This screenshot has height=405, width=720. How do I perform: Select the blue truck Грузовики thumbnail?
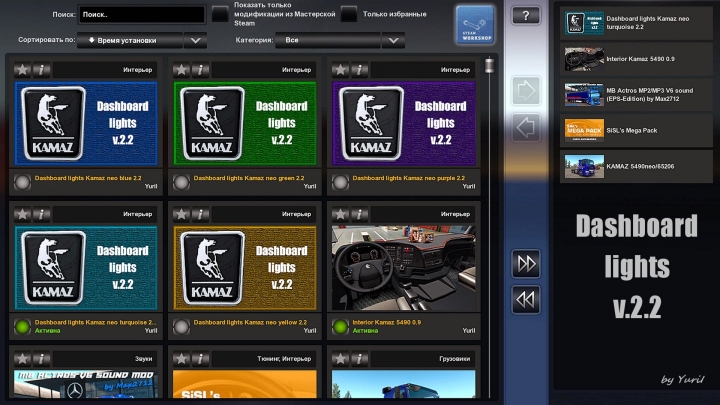404,384
